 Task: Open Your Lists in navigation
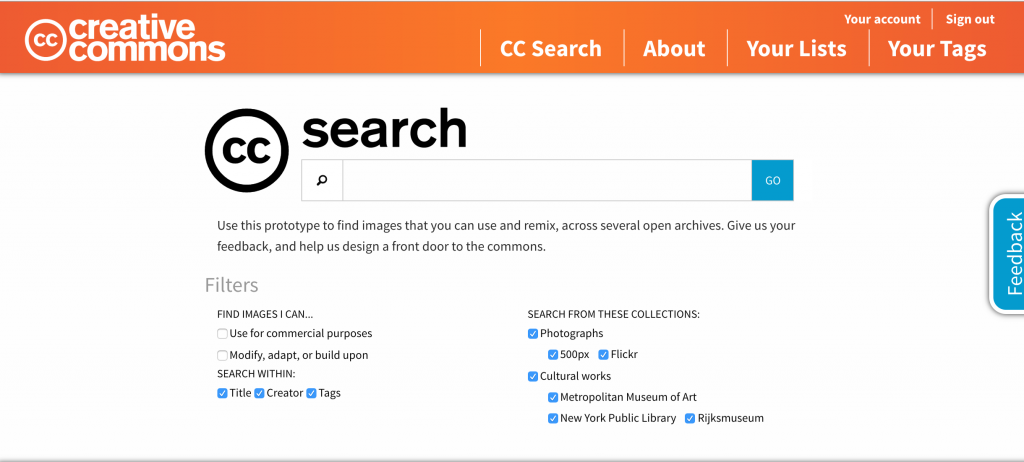click(x=796, y=48)
